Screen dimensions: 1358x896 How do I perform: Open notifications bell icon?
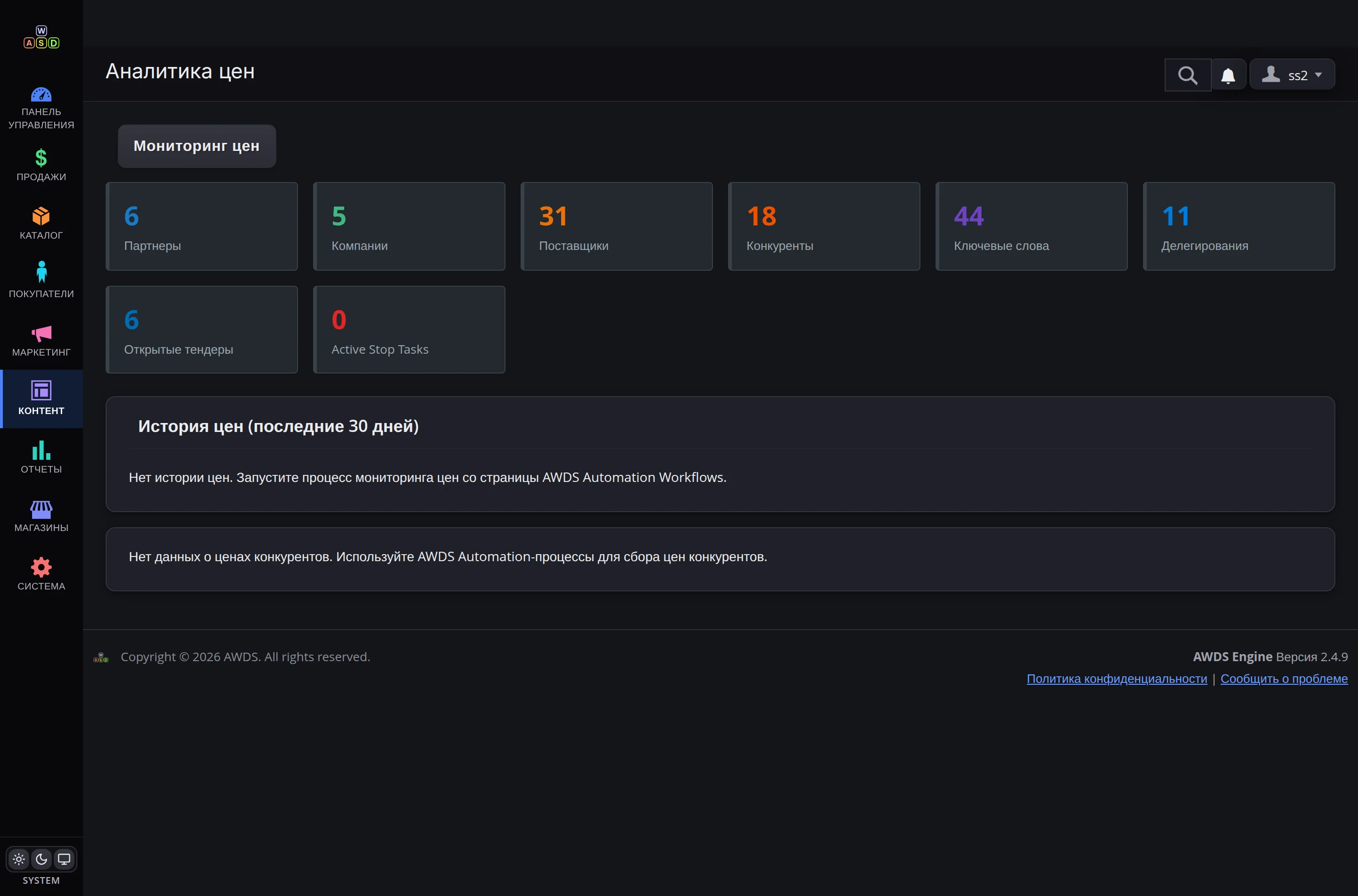(x=1228, y=75)
